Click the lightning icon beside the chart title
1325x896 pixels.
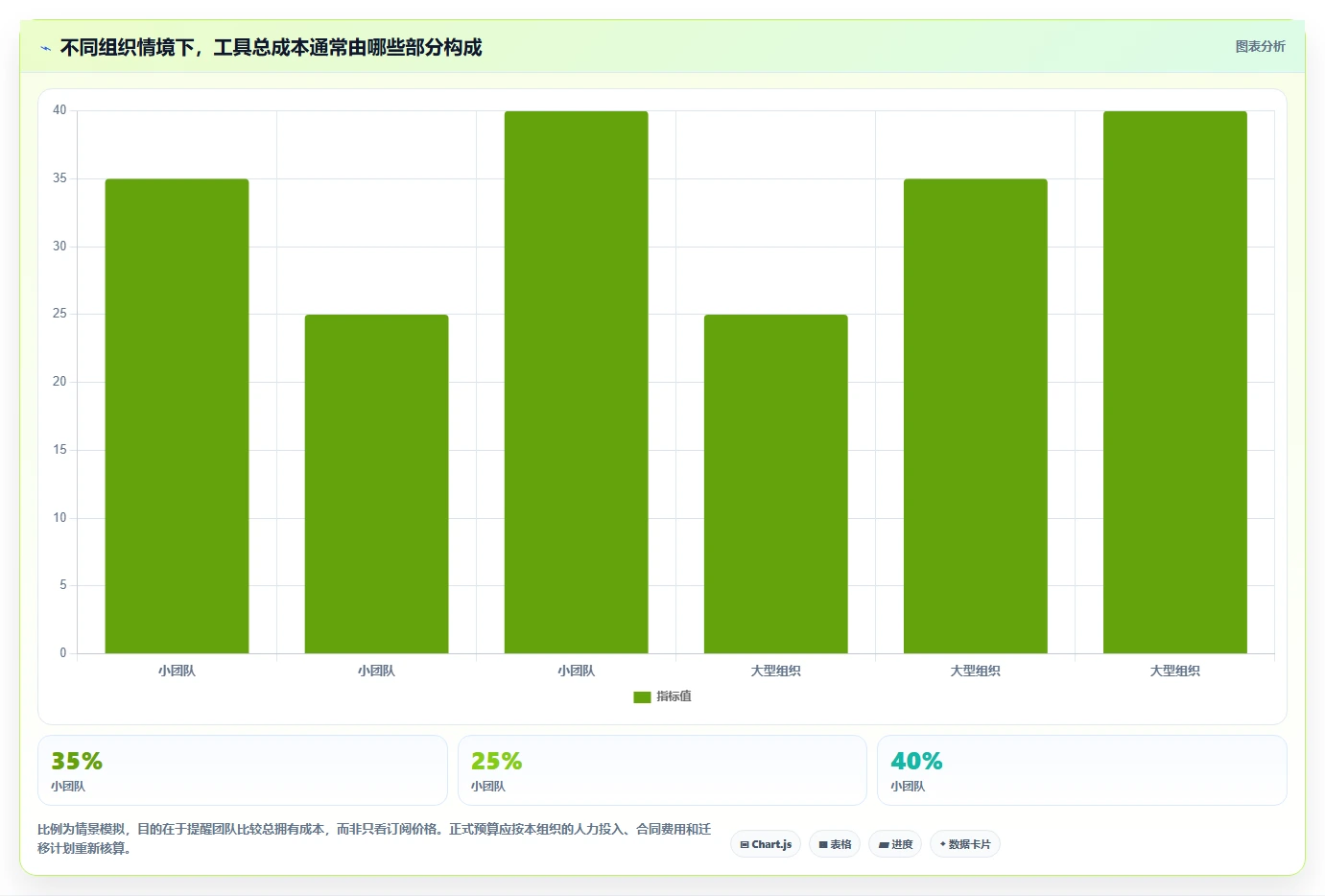point(45,48)
